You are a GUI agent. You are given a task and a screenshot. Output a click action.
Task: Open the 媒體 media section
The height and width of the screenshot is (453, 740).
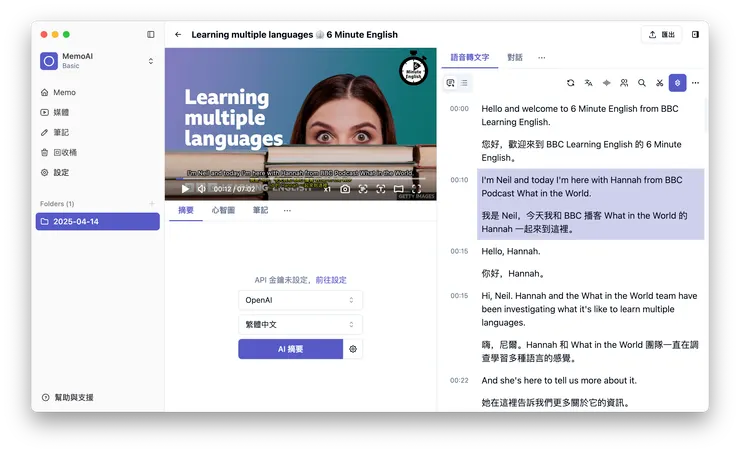coord(98,112)
